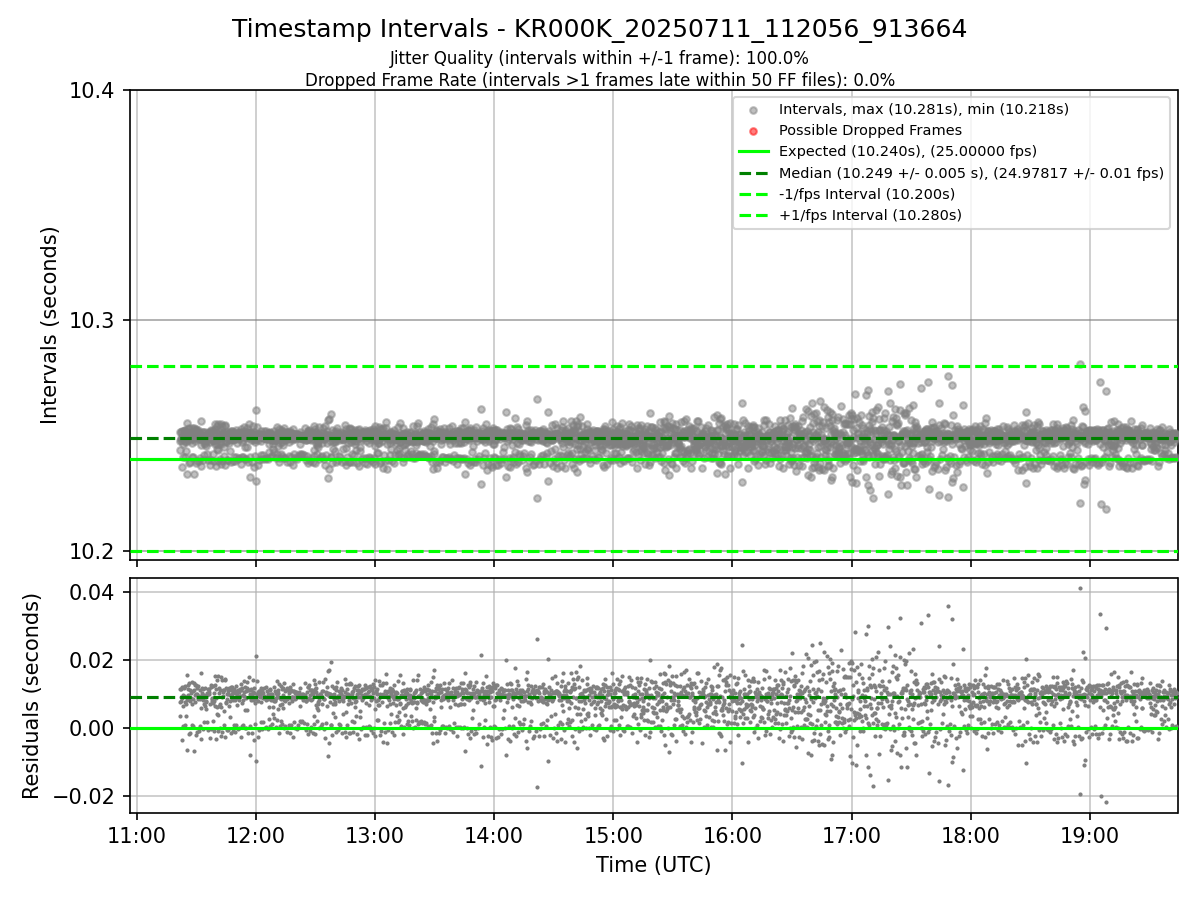Click the Expected (10.240s) legend entry
This screenshot has height=900, width=1200.
tap(907, 151)
